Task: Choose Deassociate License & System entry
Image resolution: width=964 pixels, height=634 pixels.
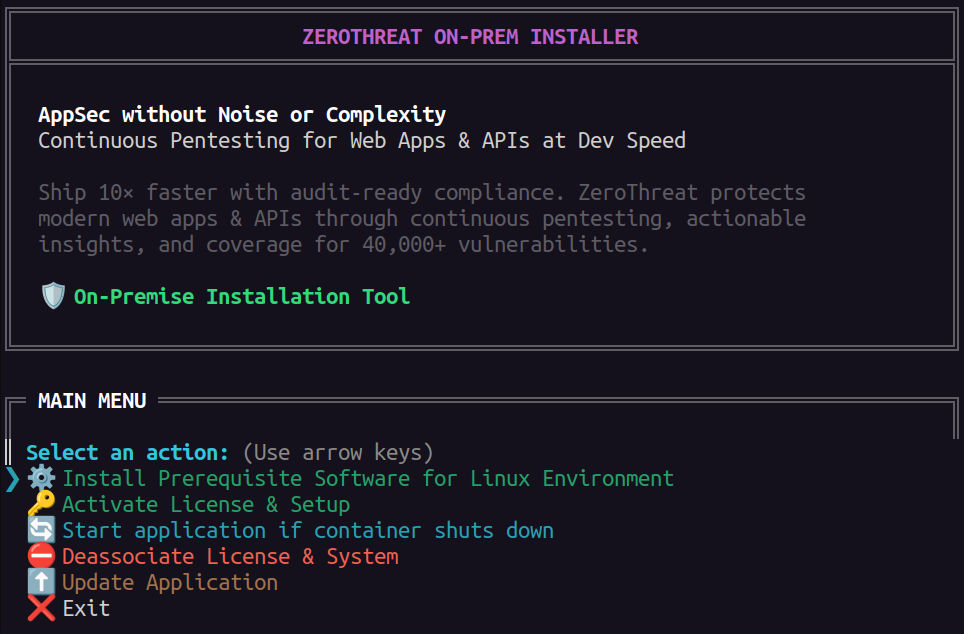Action: [231, 557]
